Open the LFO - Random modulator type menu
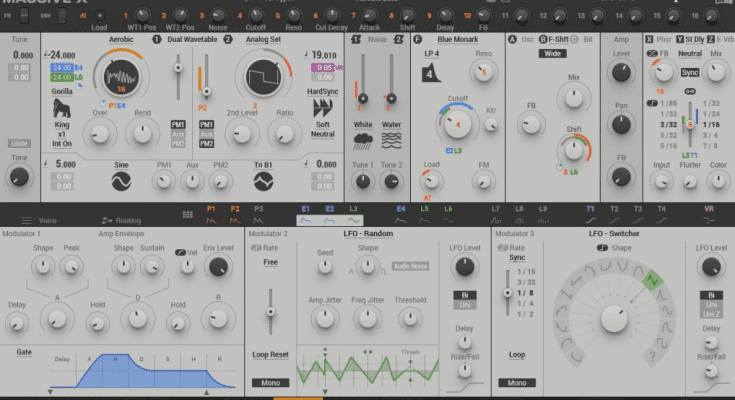The image size is (735, 400). coord(369,233)
